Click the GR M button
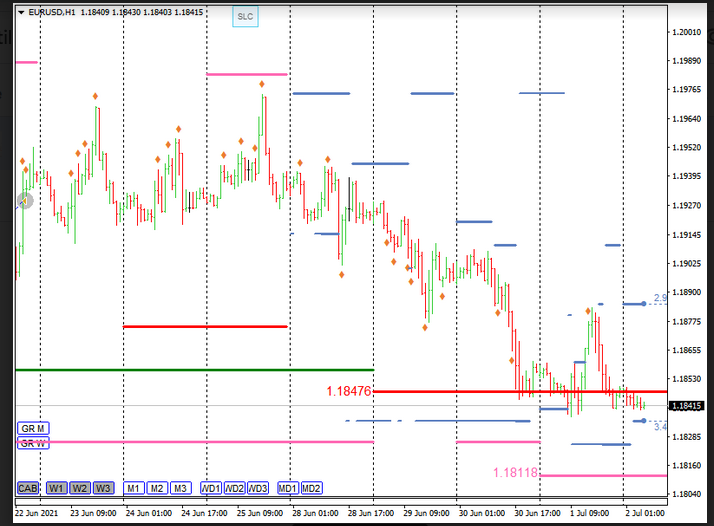 pyautogui.click(x=34, y=428)
